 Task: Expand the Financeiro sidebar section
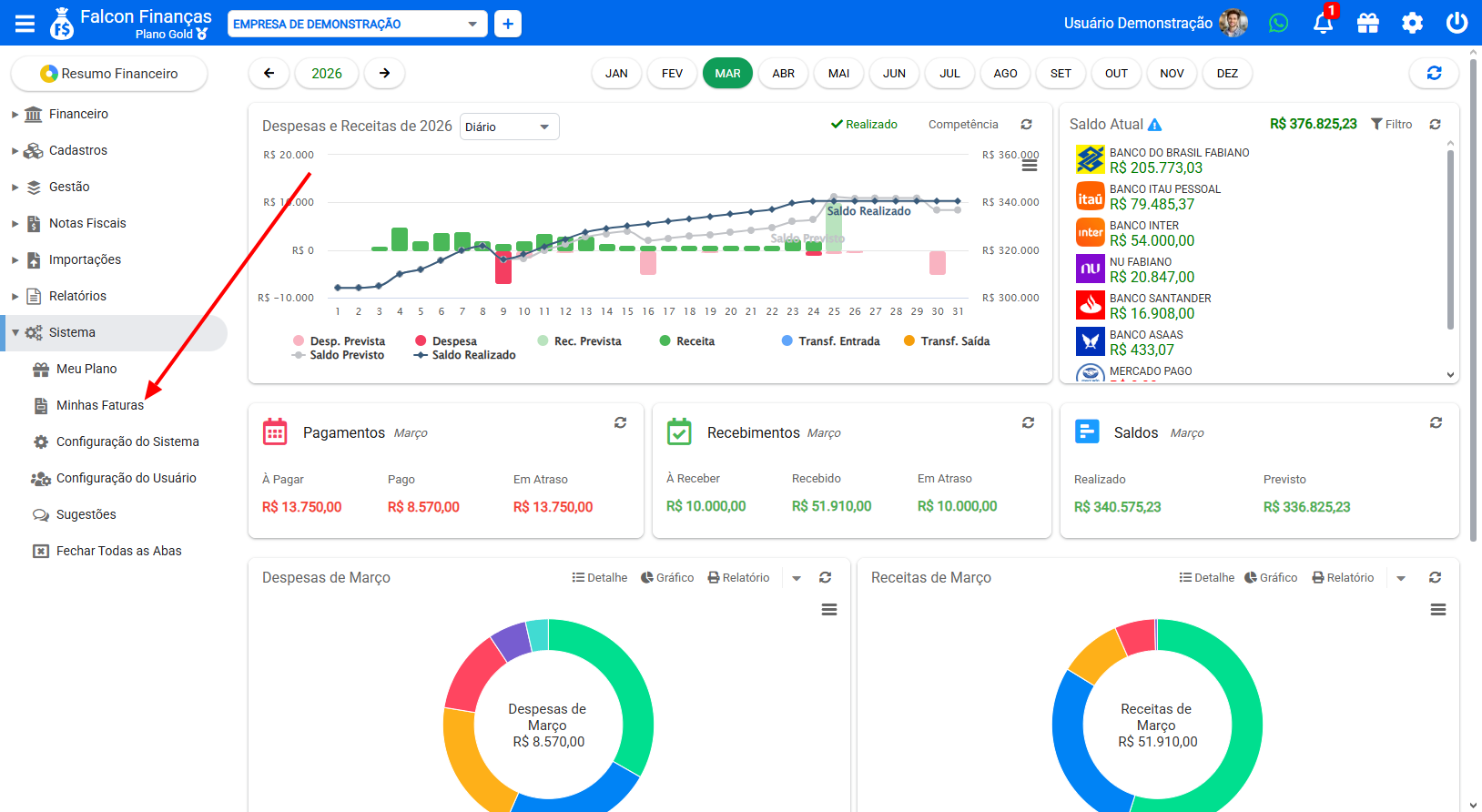click(x=115, y=114)
